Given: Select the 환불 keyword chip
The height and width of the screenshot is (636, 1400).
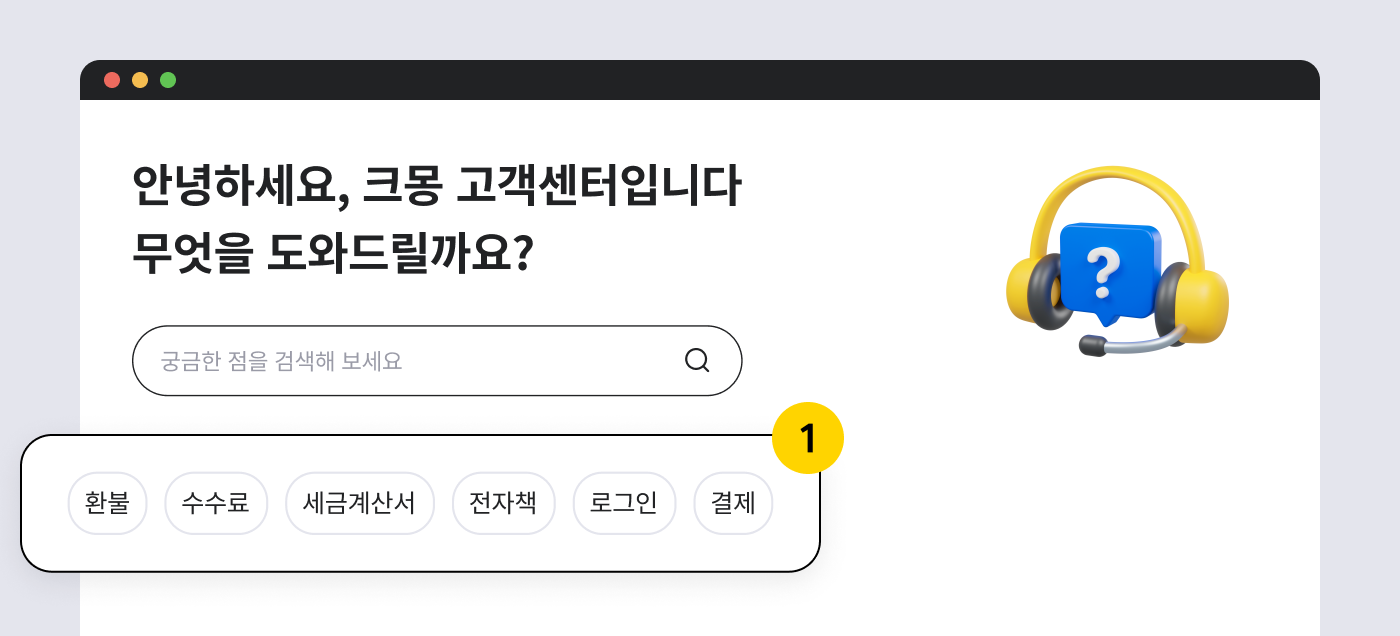Looking at the screenshot, I should click(107, 503).
